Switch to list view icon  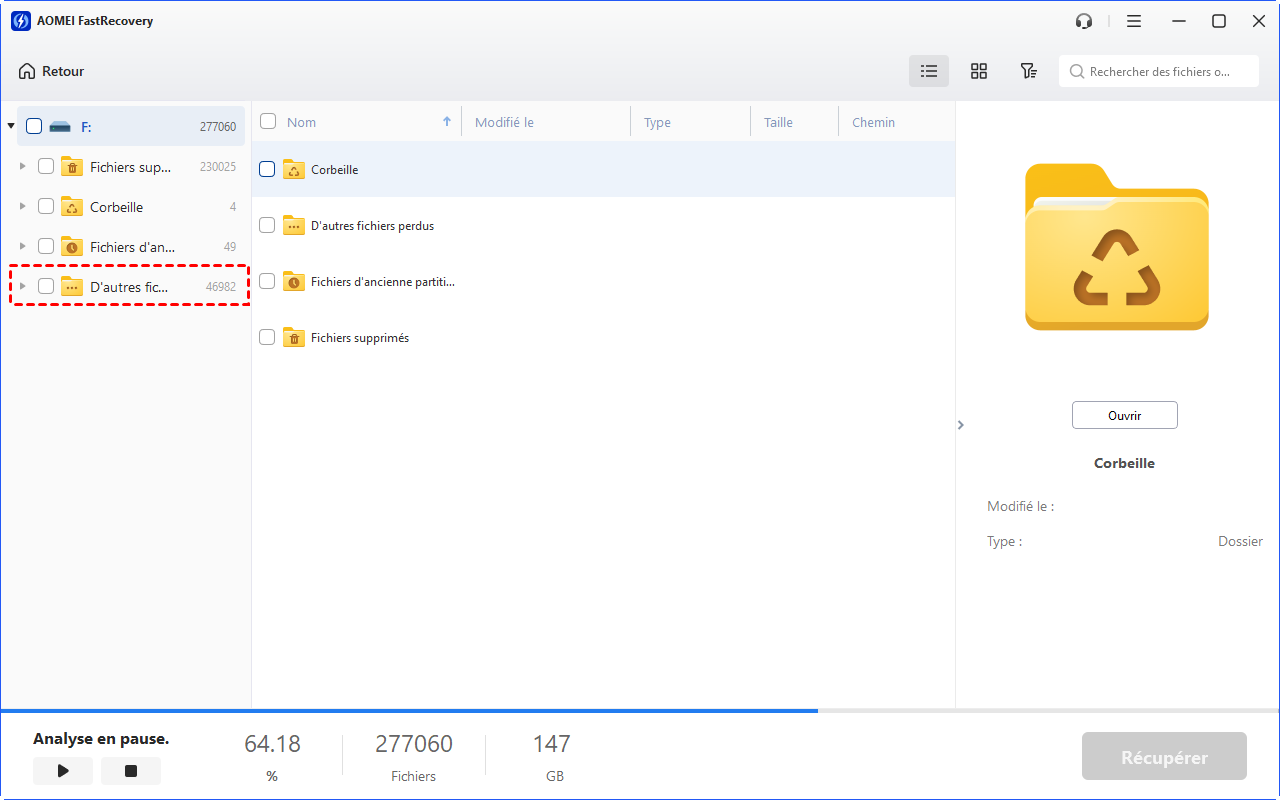[929, 71]
